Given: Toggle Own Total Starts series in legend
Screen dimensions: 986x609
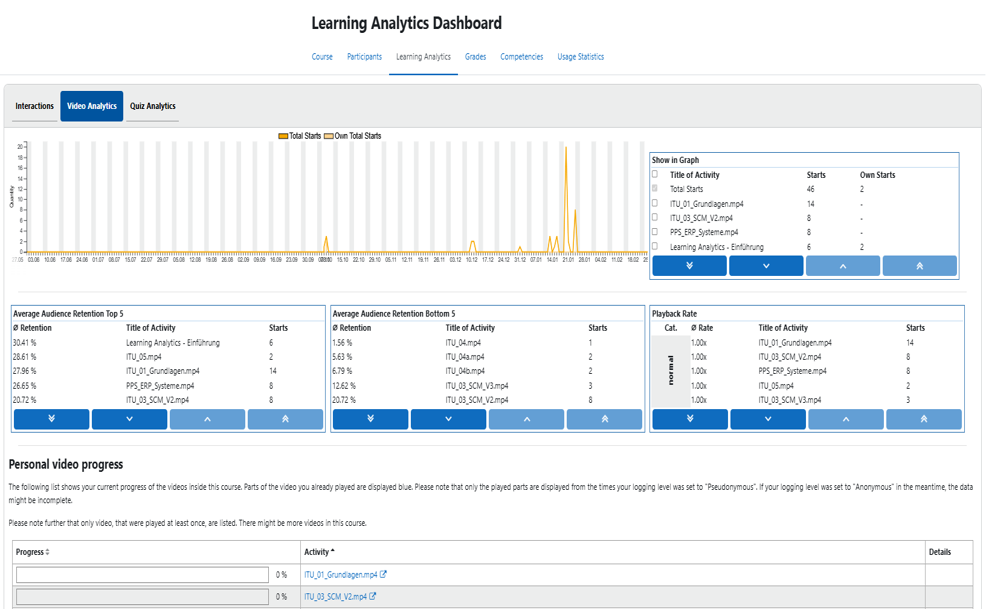Looking at the screenshot, I should point(353,136).
